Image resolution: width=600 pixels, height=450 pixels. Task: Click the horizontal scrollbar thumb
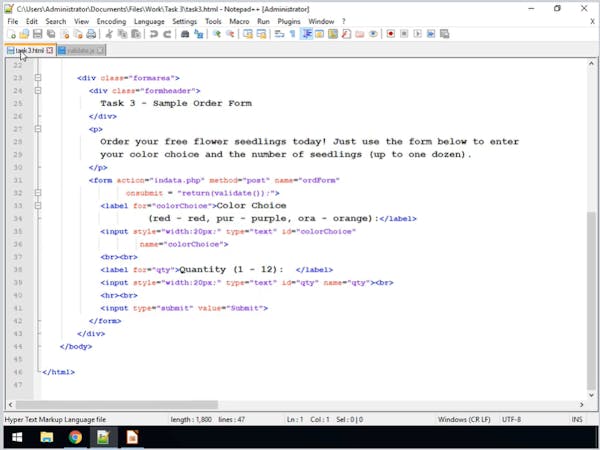pyautogui.click(x=117, y=404)
